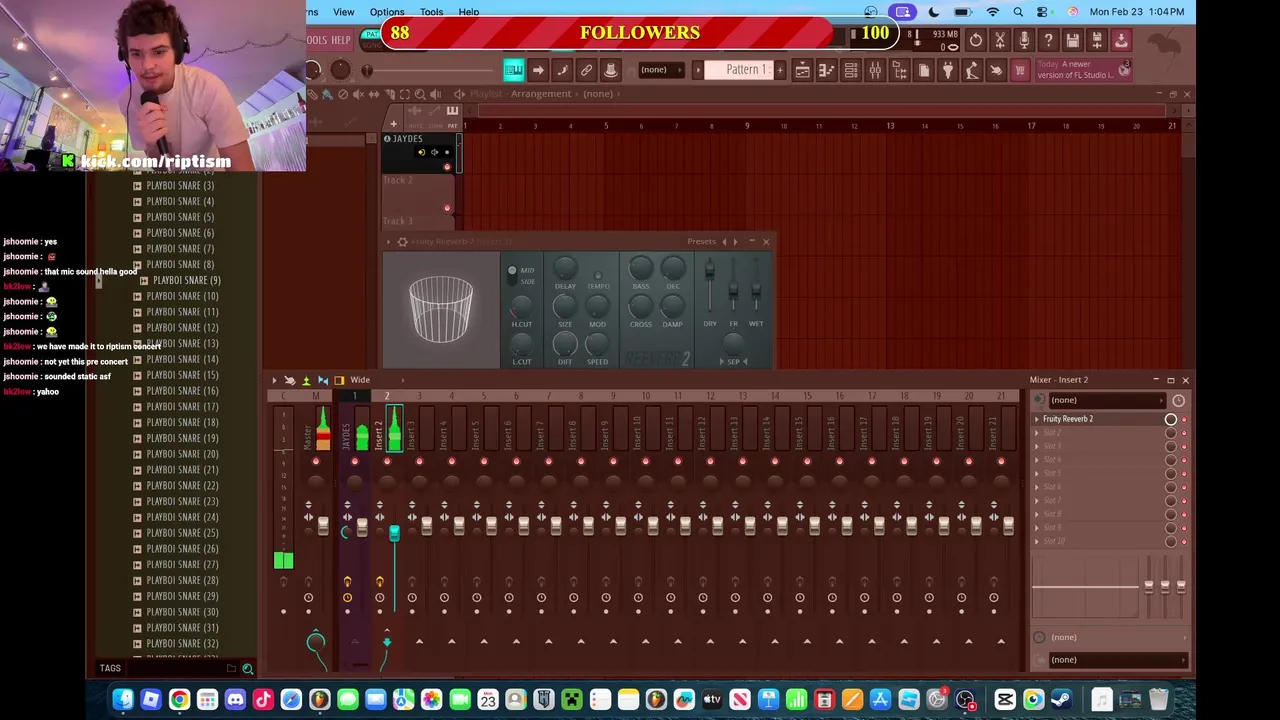Open the Channel rack icon

851,70
